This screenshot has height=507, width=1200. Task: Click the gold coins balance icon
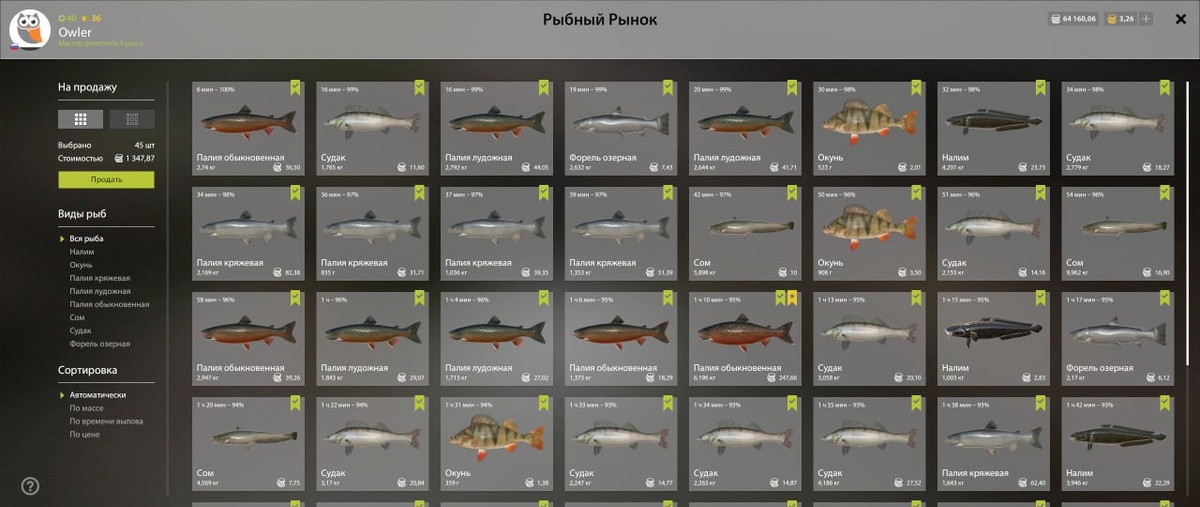coord(1110,19)
